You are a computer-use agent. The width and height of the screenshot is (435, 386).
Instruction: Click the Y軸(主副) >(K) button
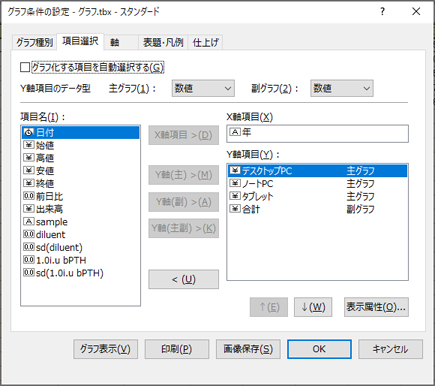(x=184, y=228)
